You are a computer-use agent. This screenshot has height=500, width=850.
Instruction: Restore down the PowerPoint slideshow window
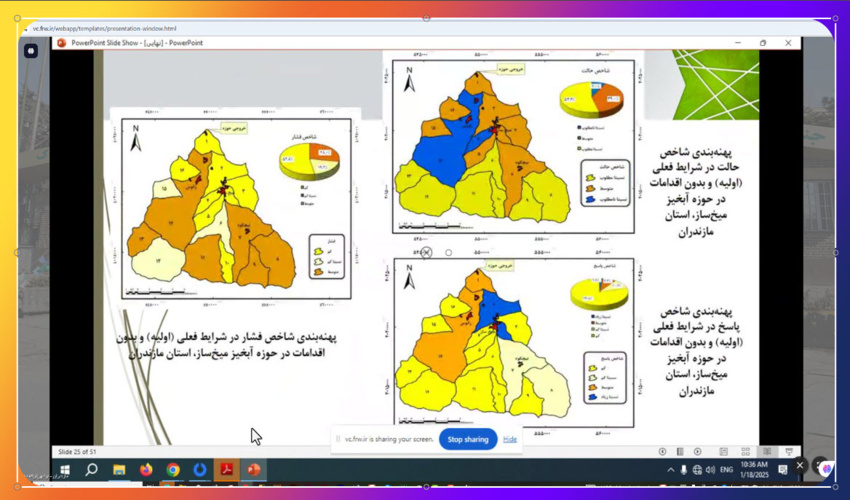(x=763, y=43)
